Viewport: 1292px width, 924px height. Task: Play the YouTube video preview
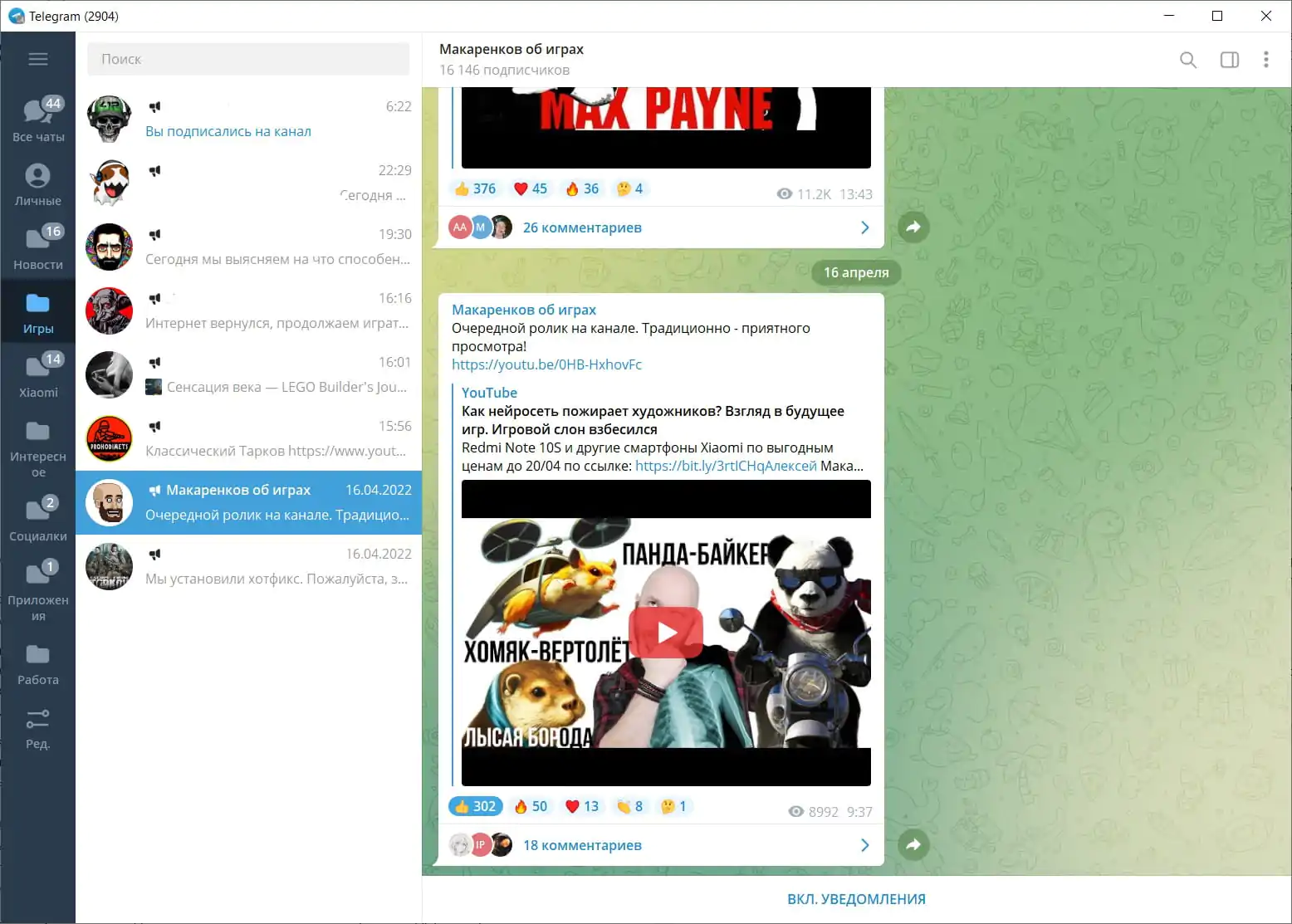[666, 633]
